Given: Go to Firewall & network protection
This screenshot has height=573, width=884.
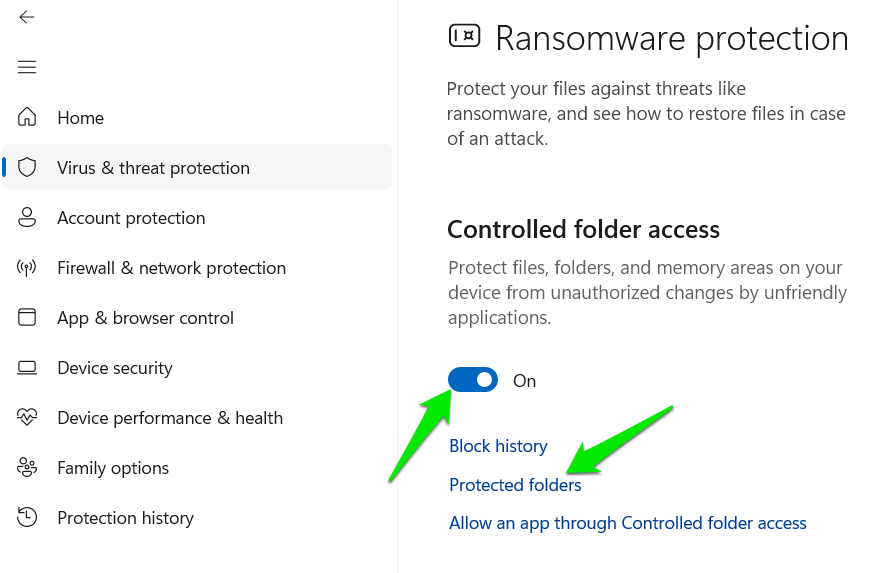Looking at the screenshot, I should pyautogui.click(x=171, y=268).
